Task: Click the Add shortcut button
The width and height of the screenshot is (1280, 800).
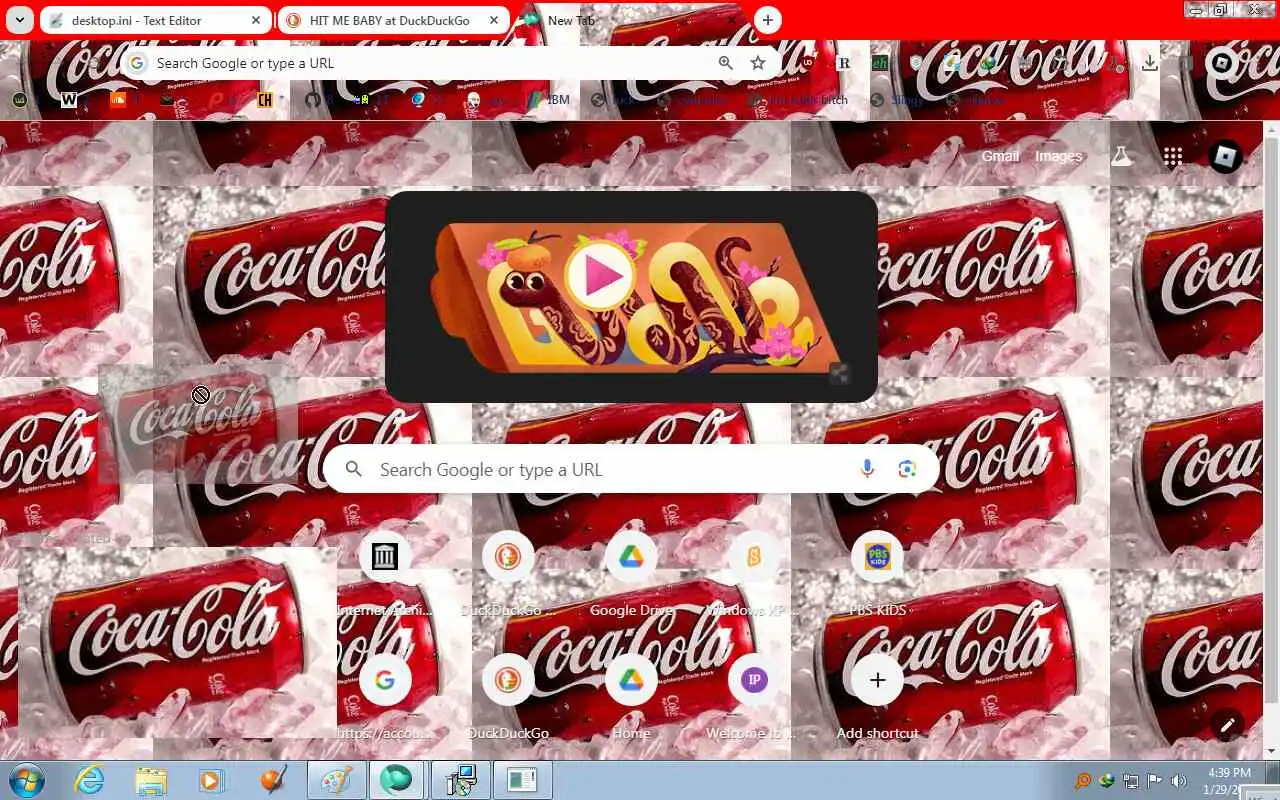Action: pos(877,698)
